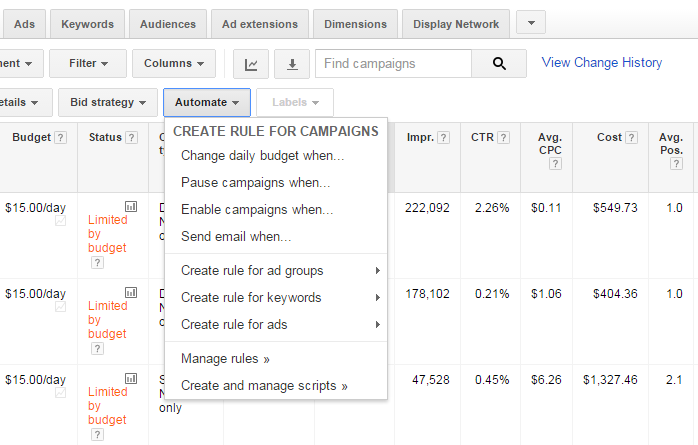Click the $15.00/day budget in 222,092 row
The width and height of the screenshot is (698, 445).
tap(36, 208)
